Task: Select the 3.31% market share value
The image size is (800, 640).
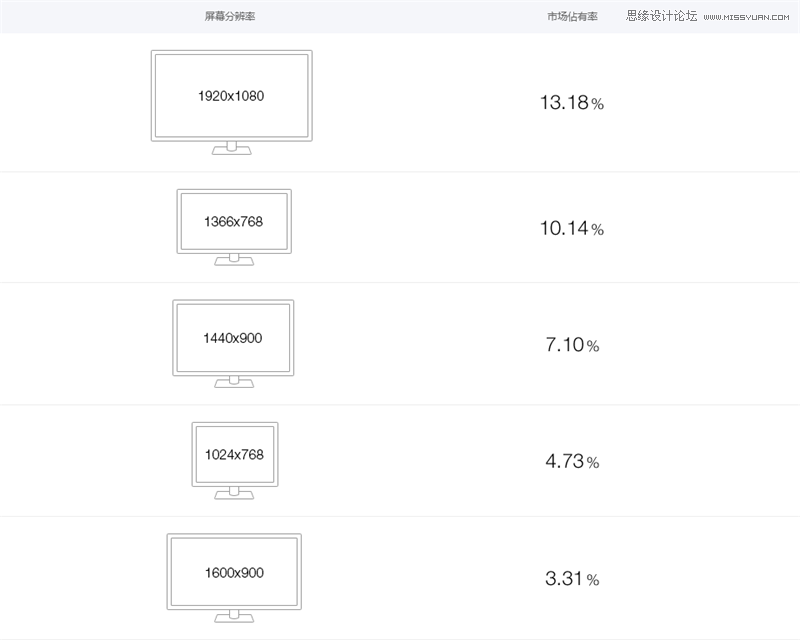Action: (572, 578)
